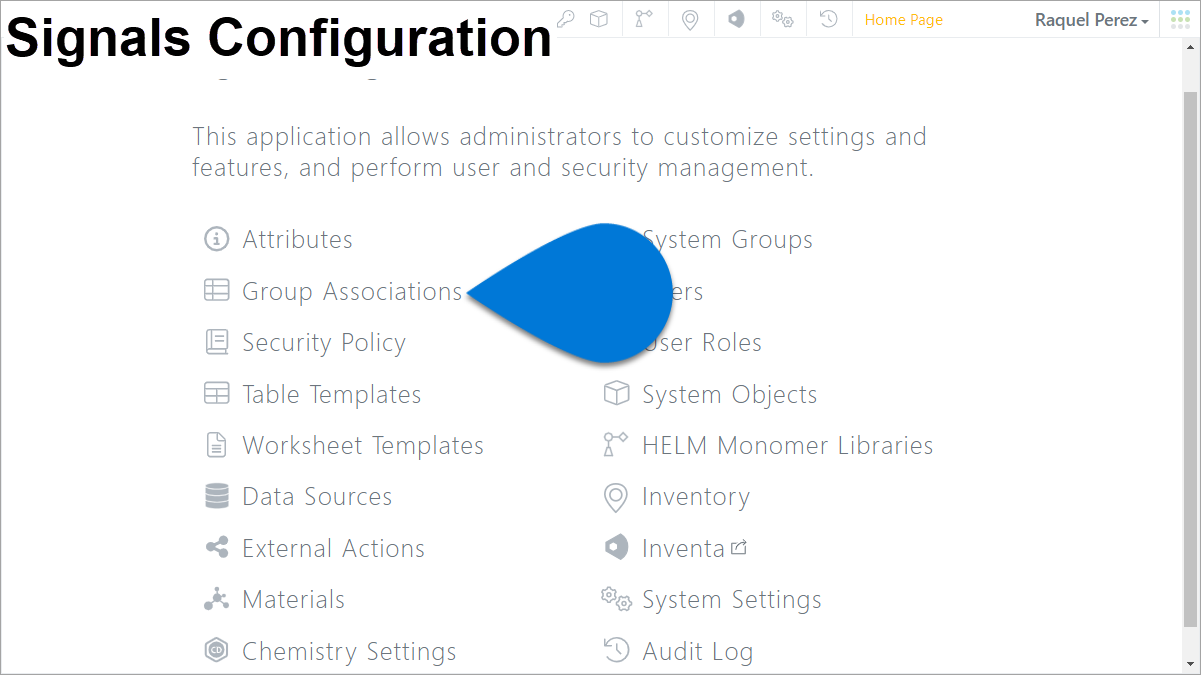Click the document icon beside Worksheet Templates
Screen dimensions: 1201x675
coord(216,445)
